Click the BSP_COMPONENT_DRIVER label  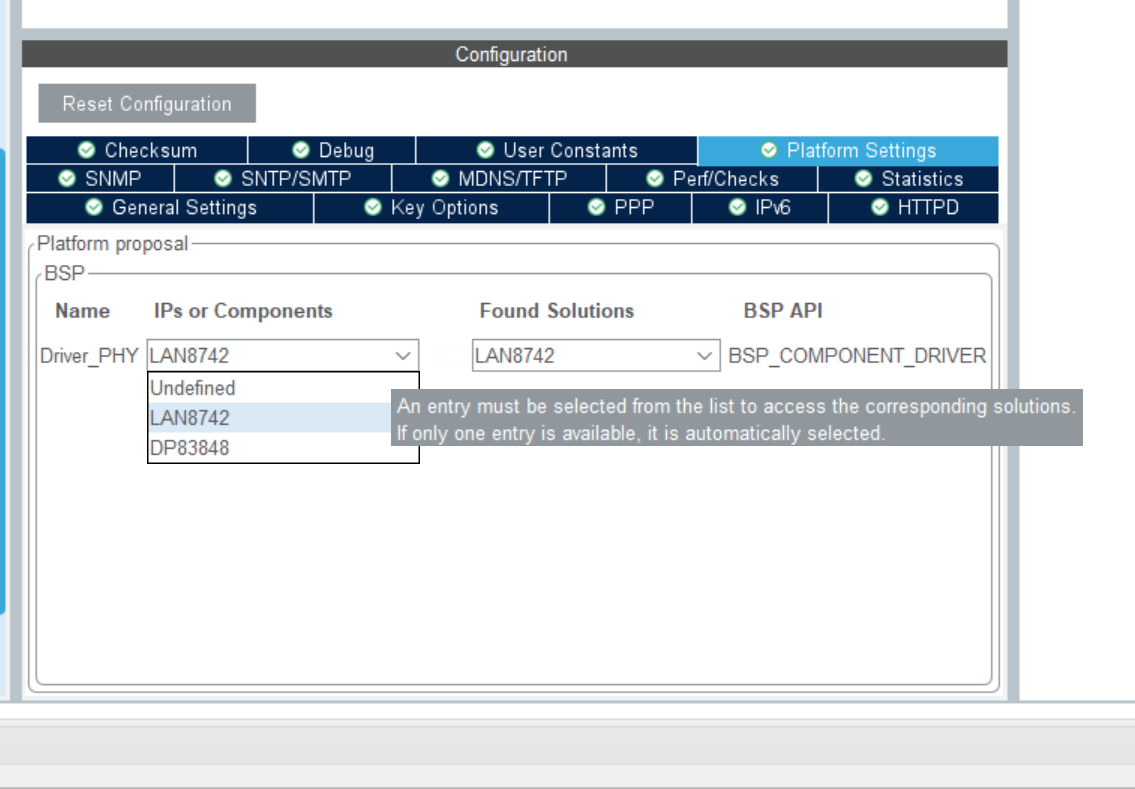click(x=856, y=356)
